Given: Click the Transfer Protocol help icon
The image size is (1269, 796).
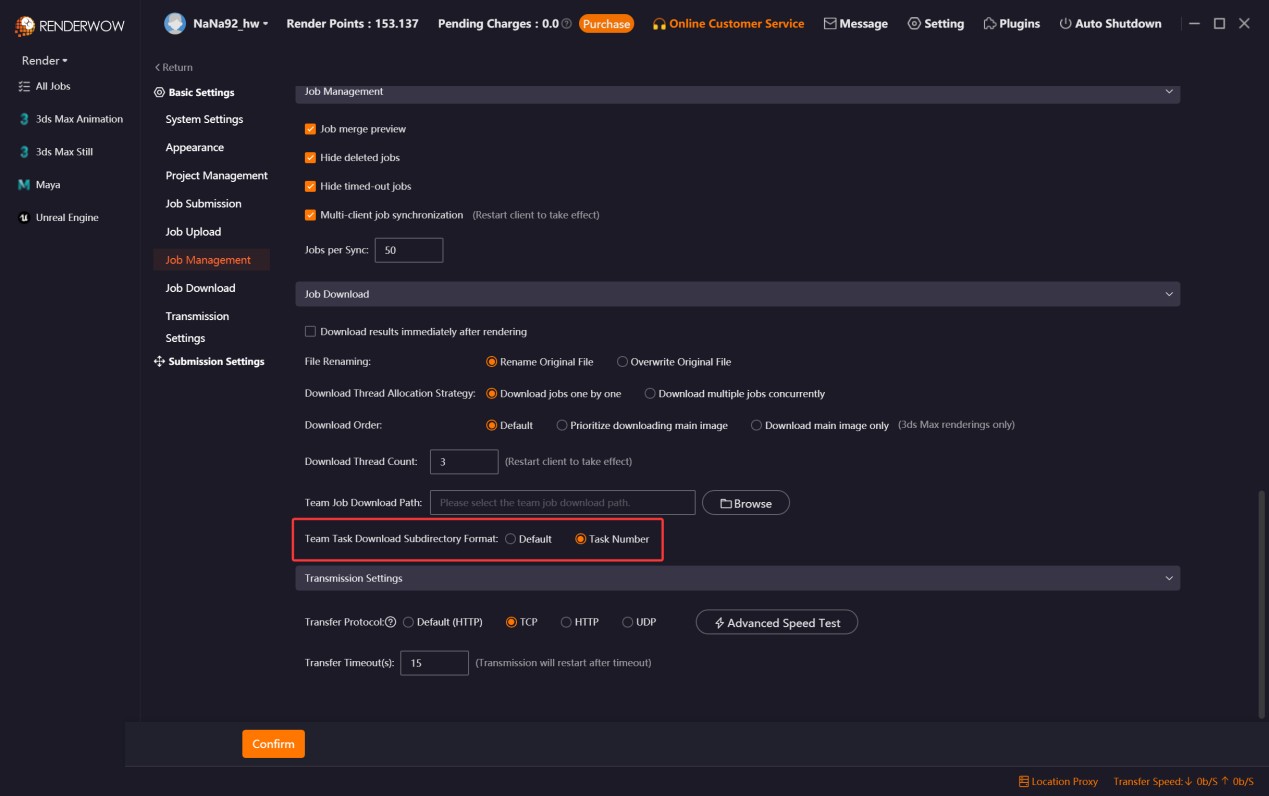Looking at the screenshot, I should tap(391, 622).
